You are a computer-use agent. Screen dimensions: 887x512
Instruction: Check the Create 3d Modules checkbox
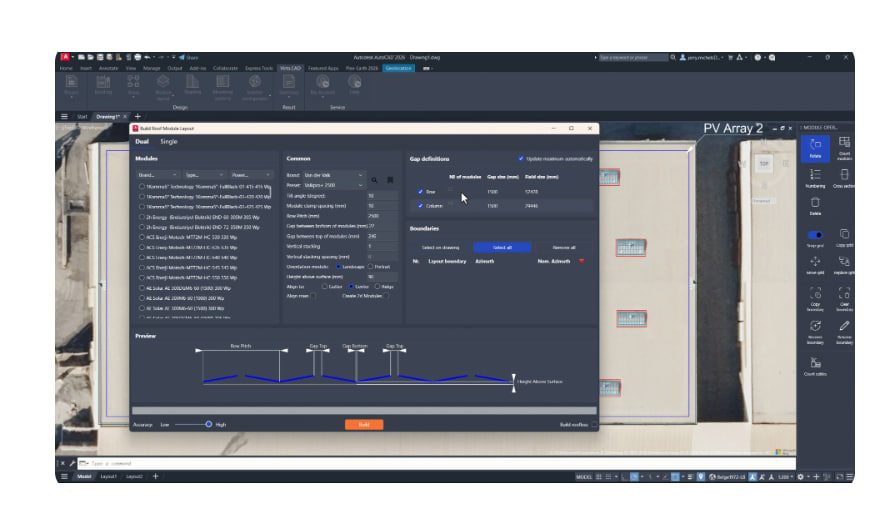[386, 296]
